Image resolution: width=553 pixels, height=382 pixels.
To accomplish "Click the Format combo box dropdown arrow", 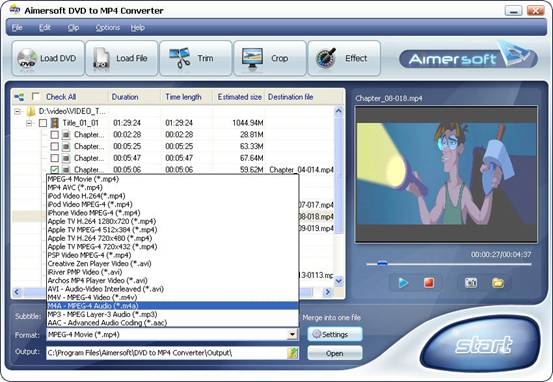I will click(292, 334).
